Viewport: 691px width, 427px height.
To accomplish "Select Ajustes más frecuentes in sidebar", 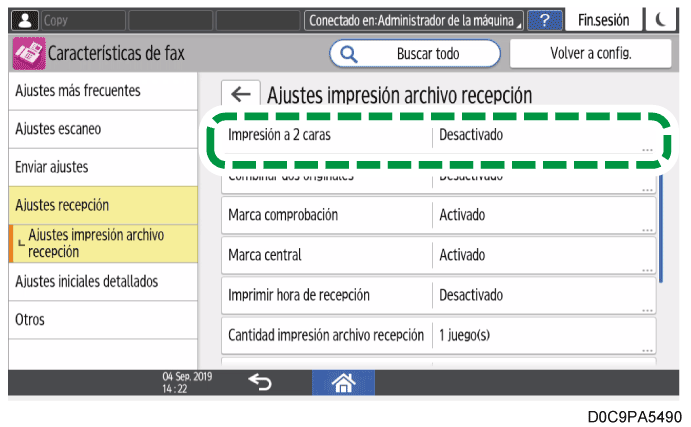I will coord(98,91).
